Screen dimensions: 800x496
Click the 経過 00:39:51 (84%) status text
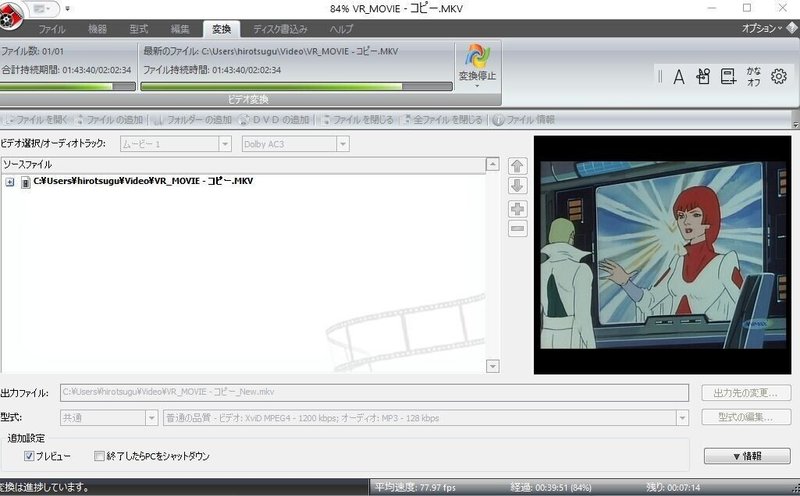click(551, 487)
